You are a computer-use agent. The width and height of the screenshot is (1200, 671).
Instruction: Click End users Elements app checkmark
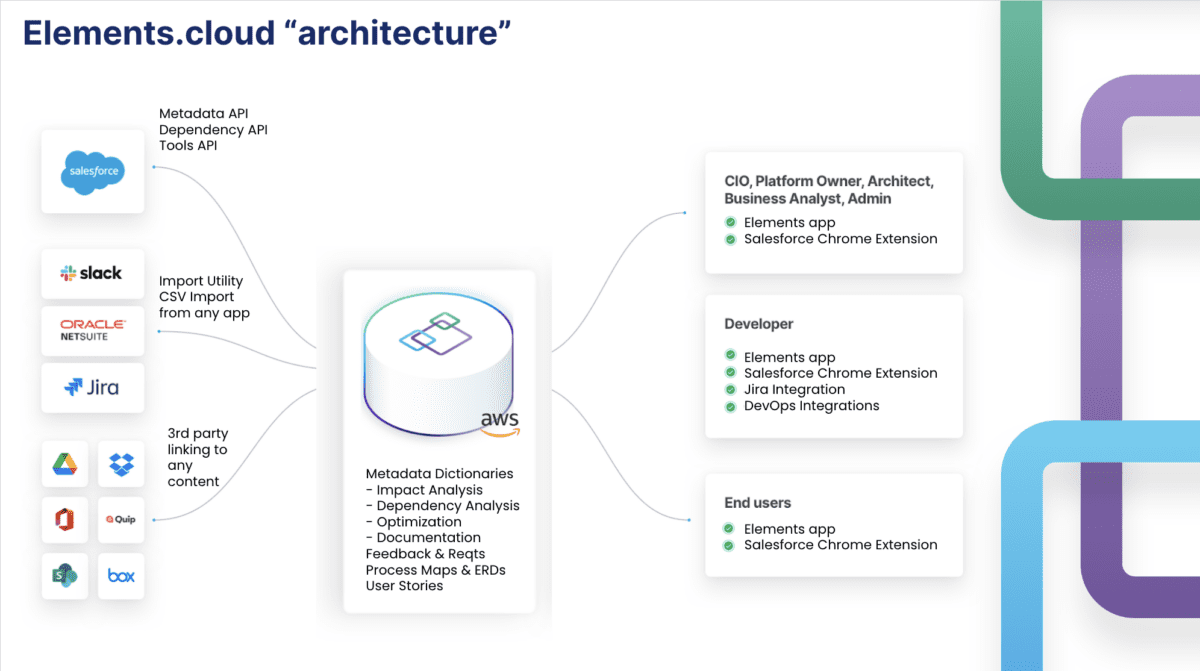pyautogui.click(x=731, y=529)
